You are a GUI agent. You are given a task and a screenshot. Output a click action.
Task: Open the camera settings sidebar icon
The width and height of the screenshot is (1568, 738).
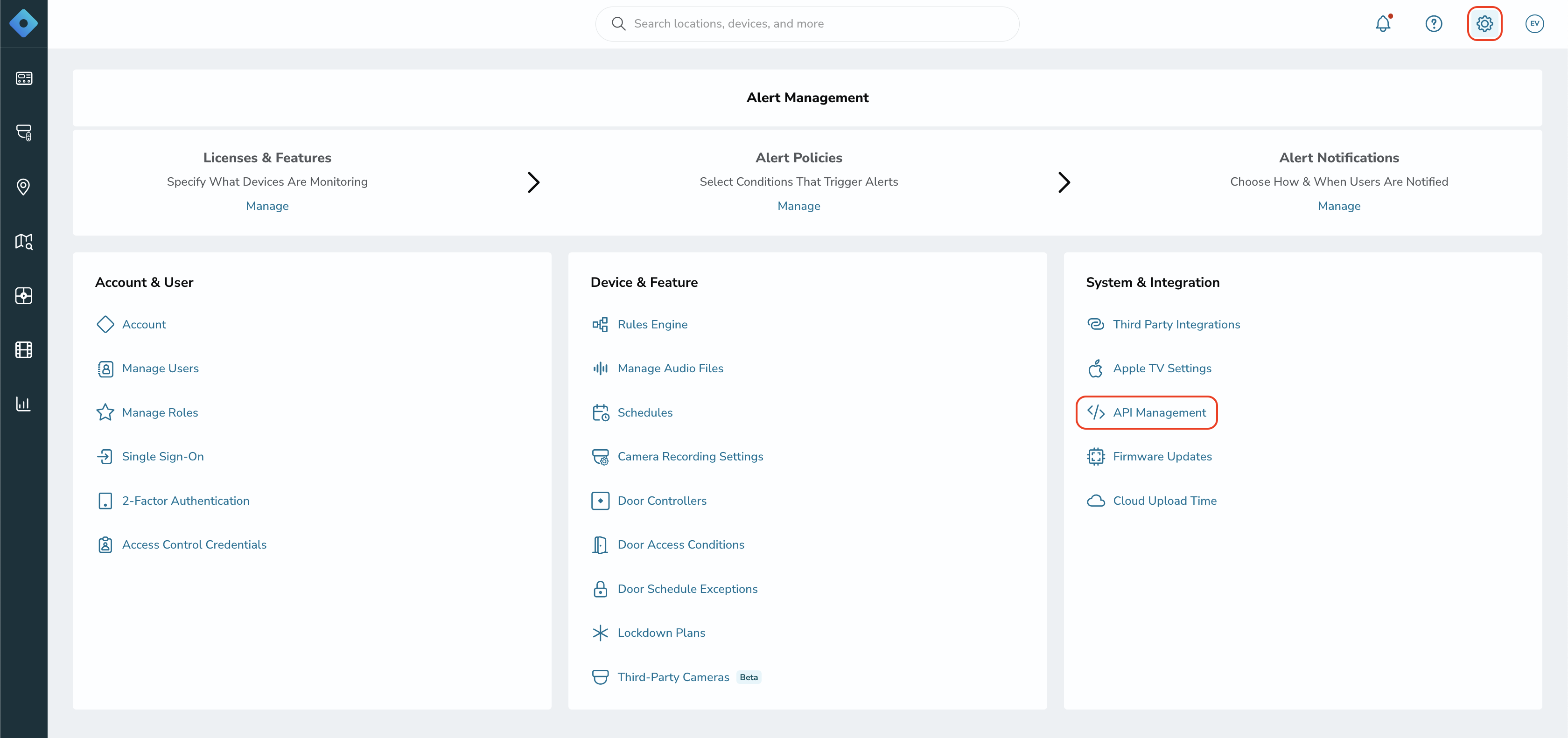pyautogui.click(x=24, y=132)
